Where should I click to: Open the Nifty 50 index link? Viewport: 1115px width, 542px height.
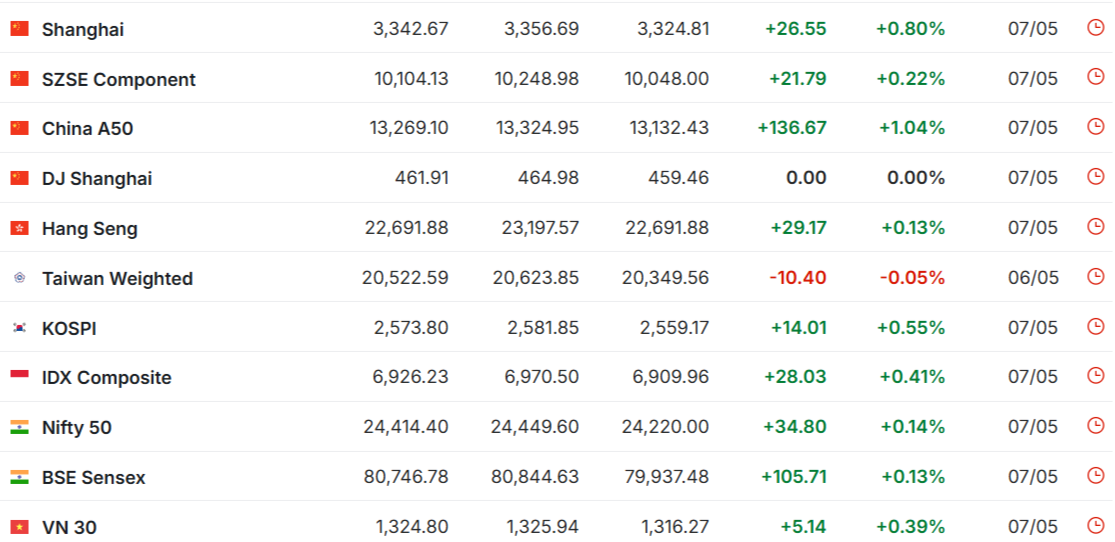(77, 427)
